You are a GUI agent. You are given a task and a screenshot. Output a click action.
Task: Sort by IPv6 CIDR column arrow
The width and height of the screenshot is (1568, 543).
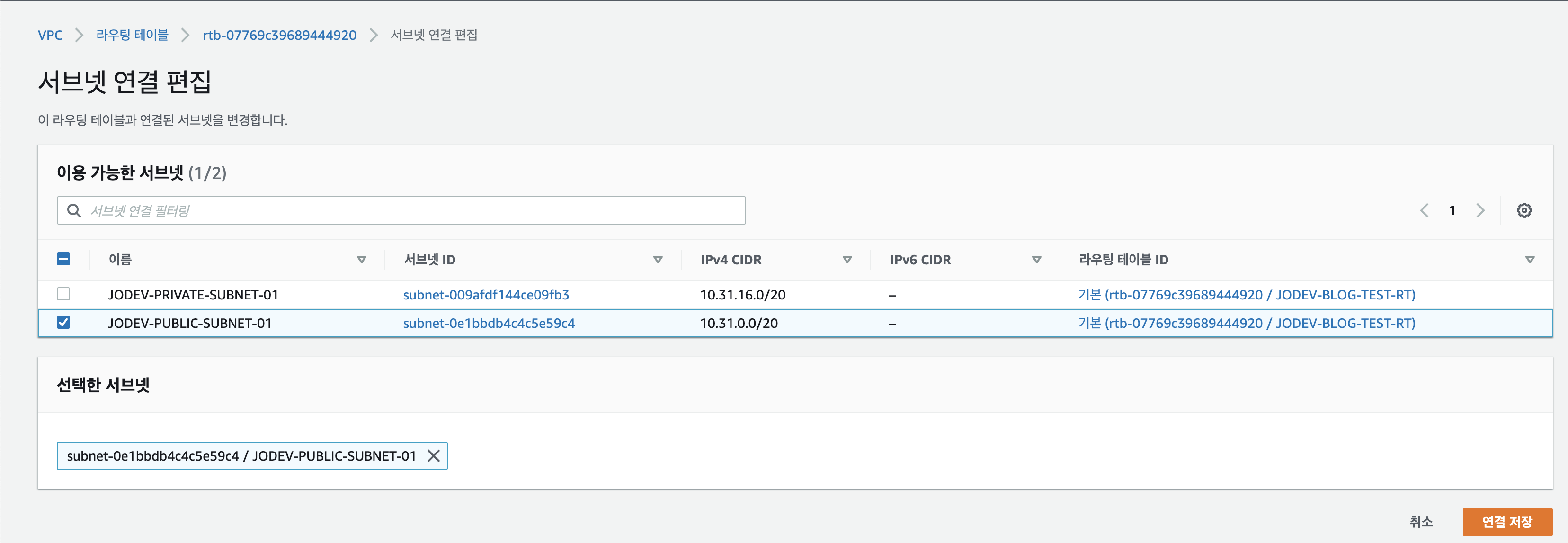[x=1037, y=260]
